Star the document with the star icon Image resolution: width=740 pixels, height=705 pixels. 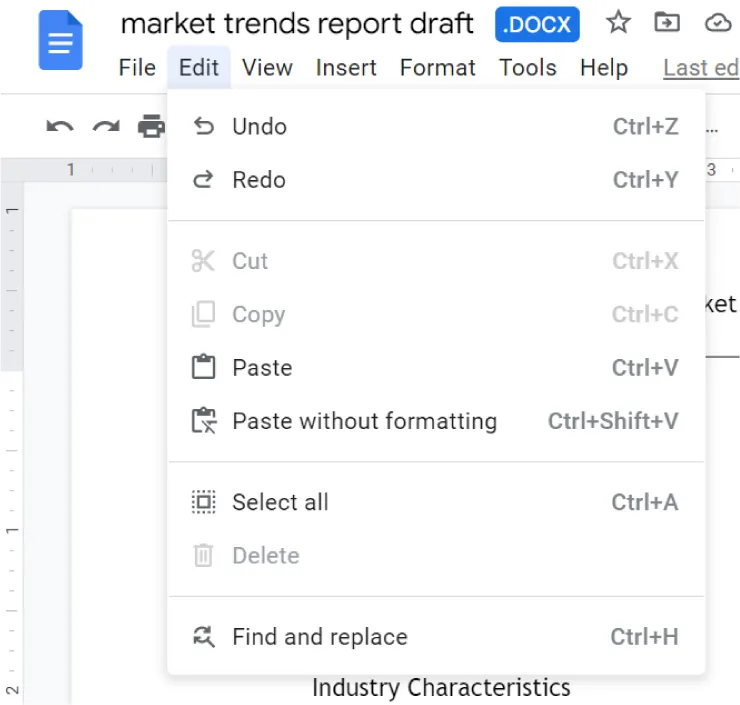pos(619,23)
